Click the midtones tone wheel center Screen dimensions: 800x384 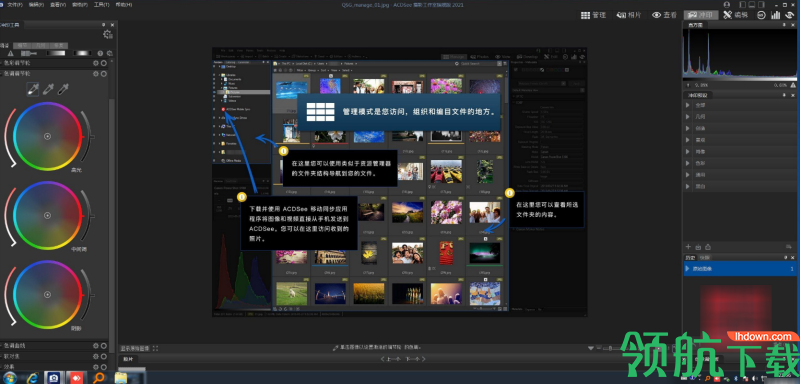point(47,215)
